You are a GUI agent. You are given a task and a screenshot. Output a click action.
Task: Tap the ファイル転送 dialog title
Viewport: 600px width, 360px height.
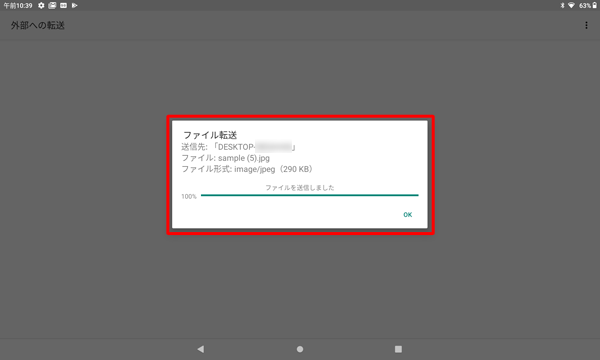(210, 135)
